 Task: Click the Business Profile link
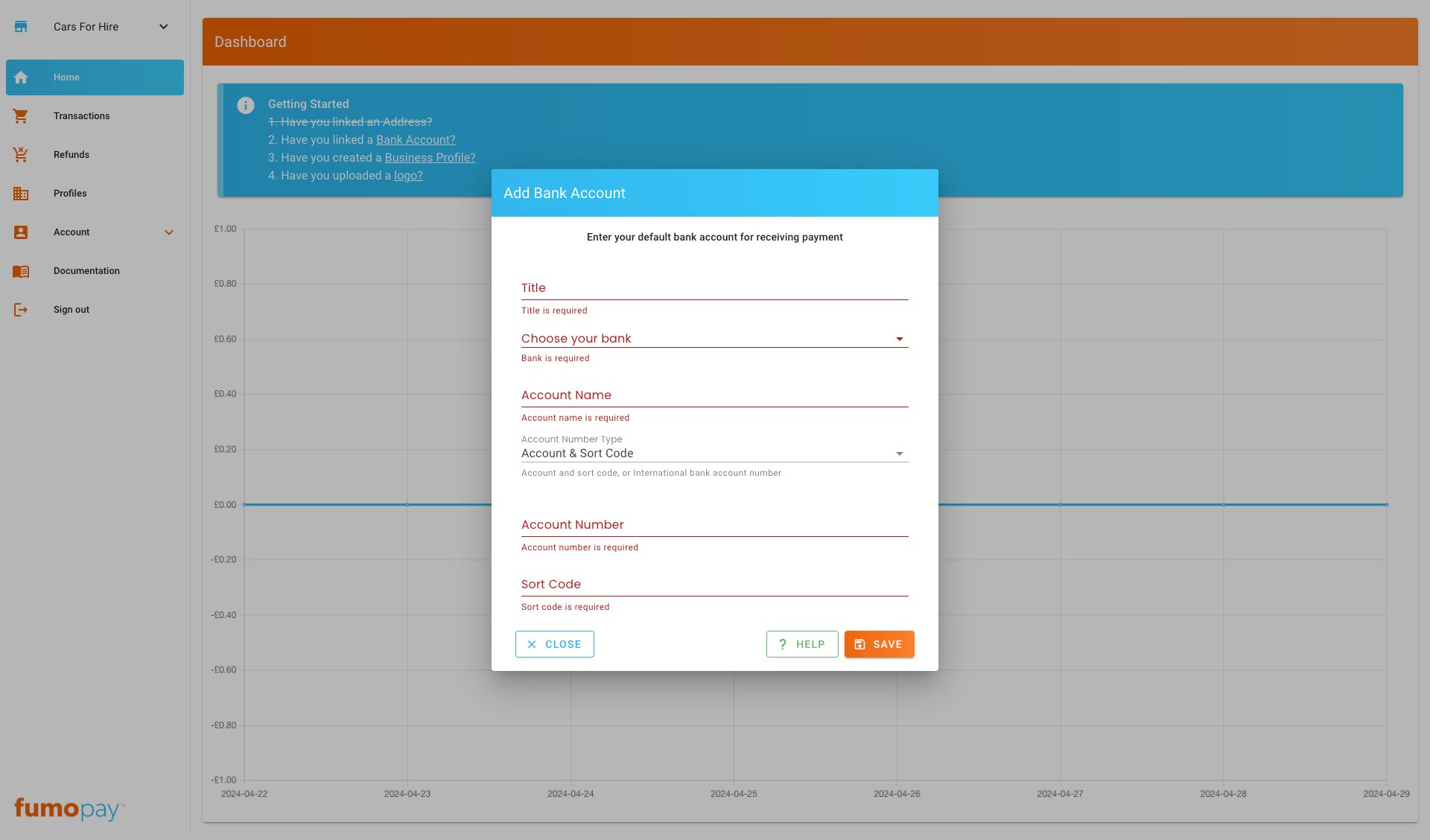click(430, 157)
